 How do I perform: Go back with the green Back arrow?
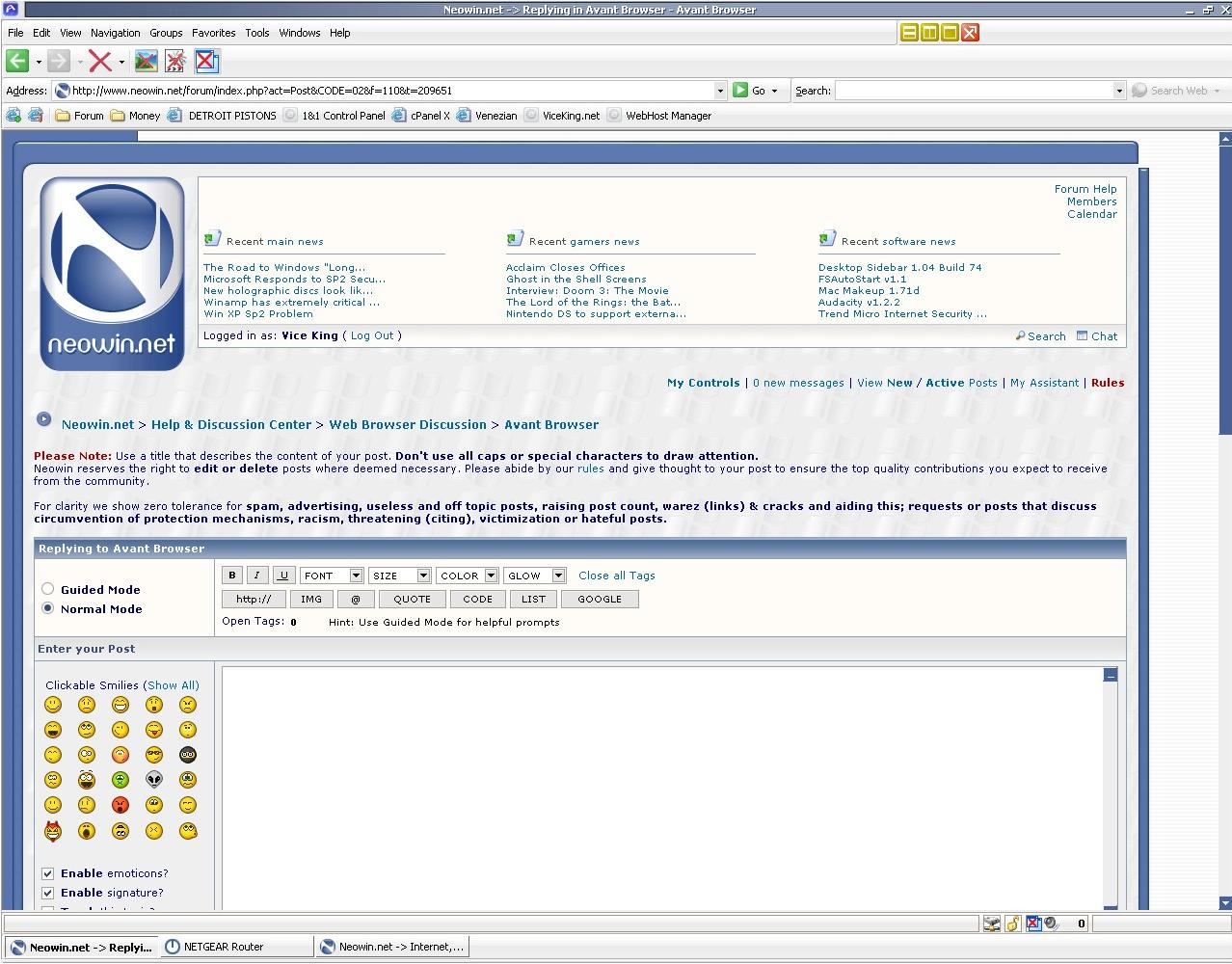point(17,62)
